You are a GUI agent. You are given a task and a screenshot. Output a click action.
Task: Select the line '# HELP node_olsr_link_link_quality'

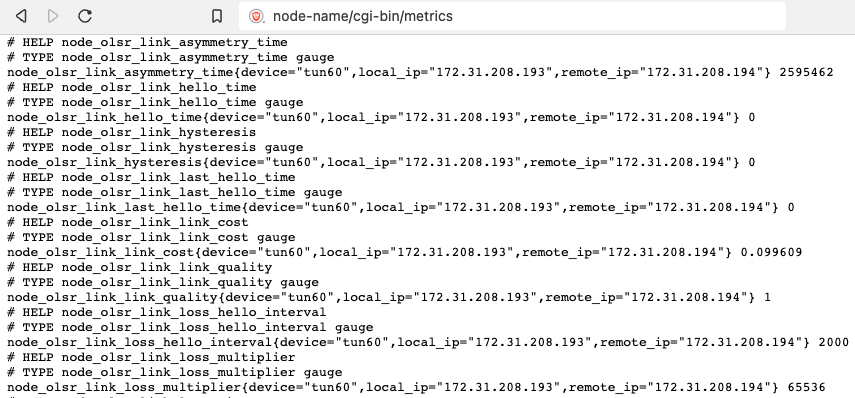tap(140, 267)
